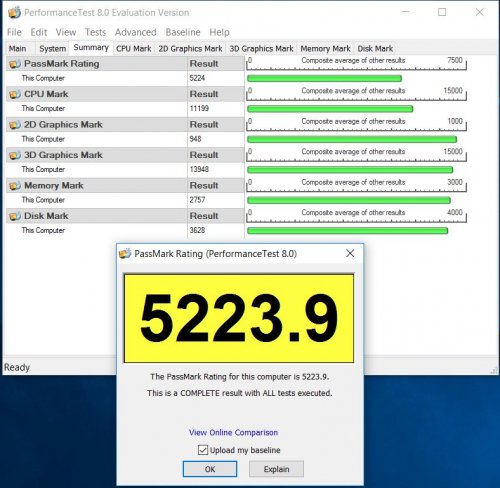Click the Disk Mark section icon
The width and height of the screenshot is (500, 488).
(x=15, y=216)
